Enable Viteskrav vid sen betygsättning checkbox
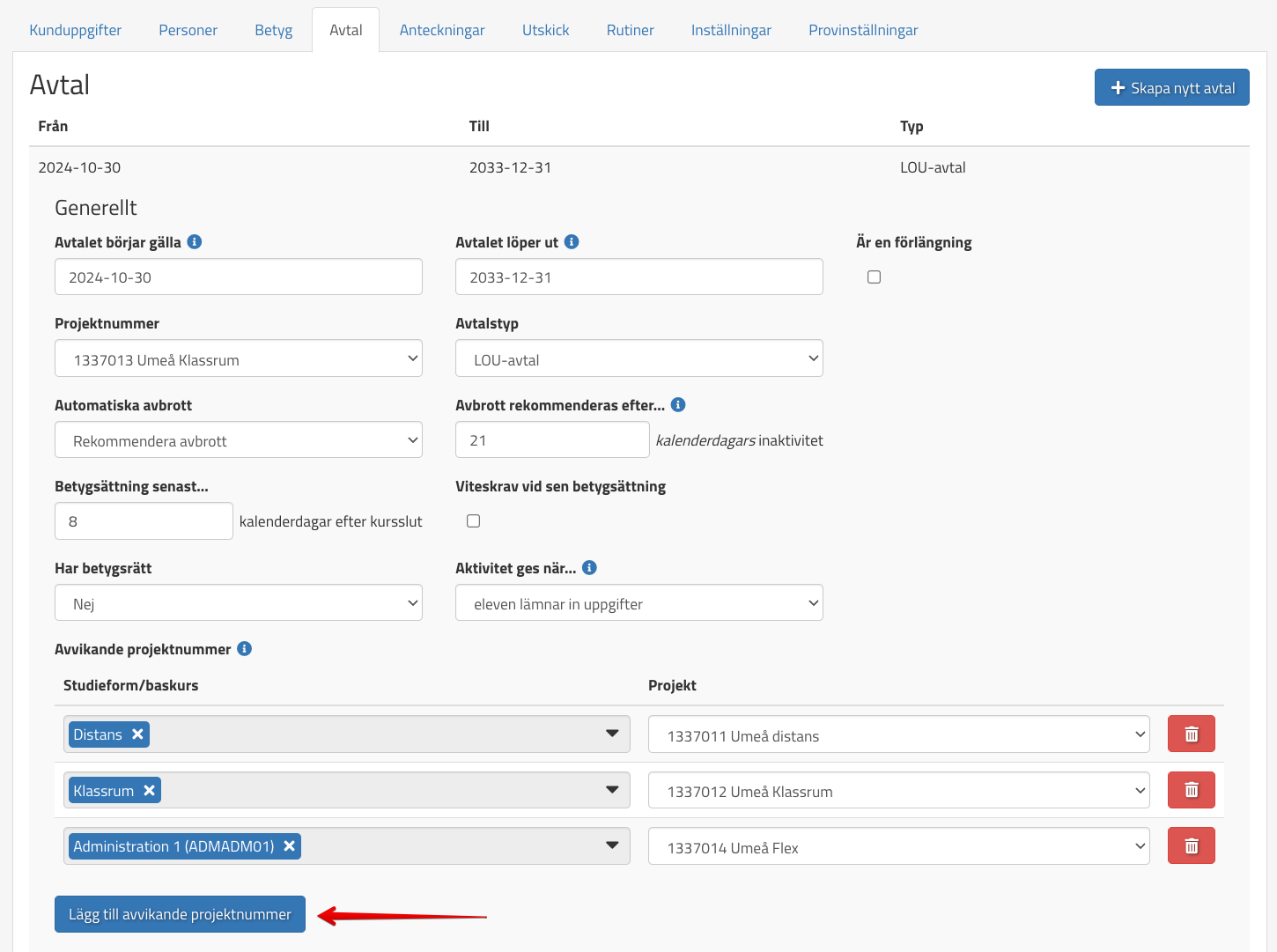This screenshot has width=1277, height=952. [x=474, y=521]
